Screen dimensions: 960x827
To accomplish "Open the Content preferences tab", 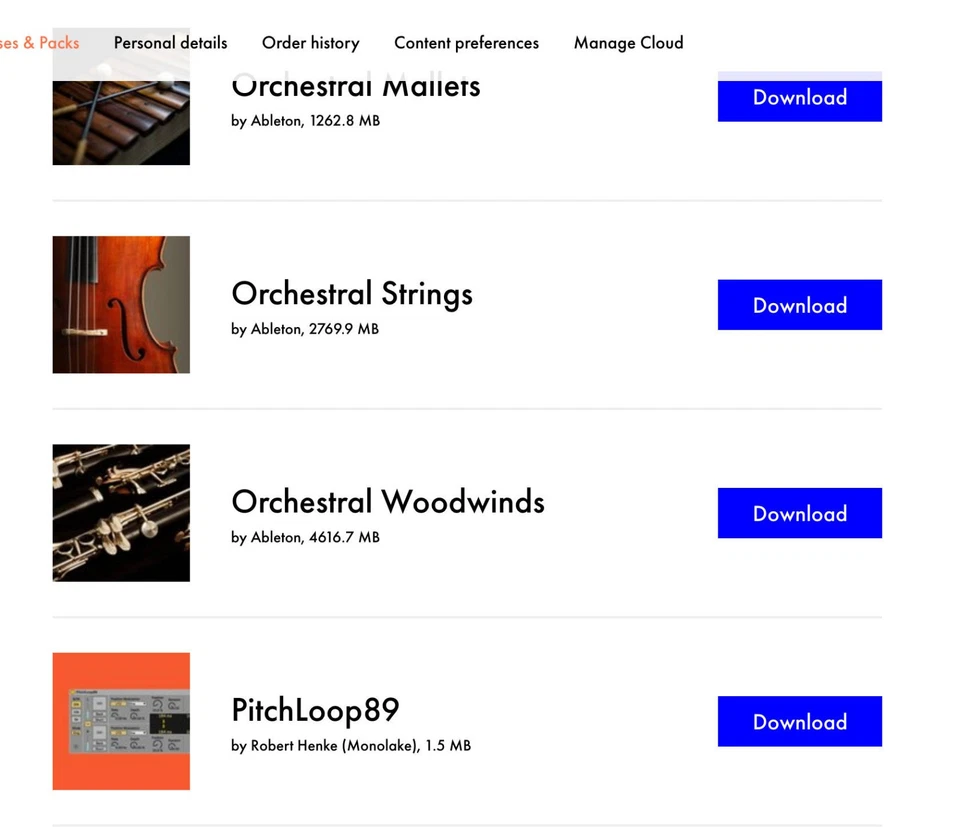I will 466,43.
